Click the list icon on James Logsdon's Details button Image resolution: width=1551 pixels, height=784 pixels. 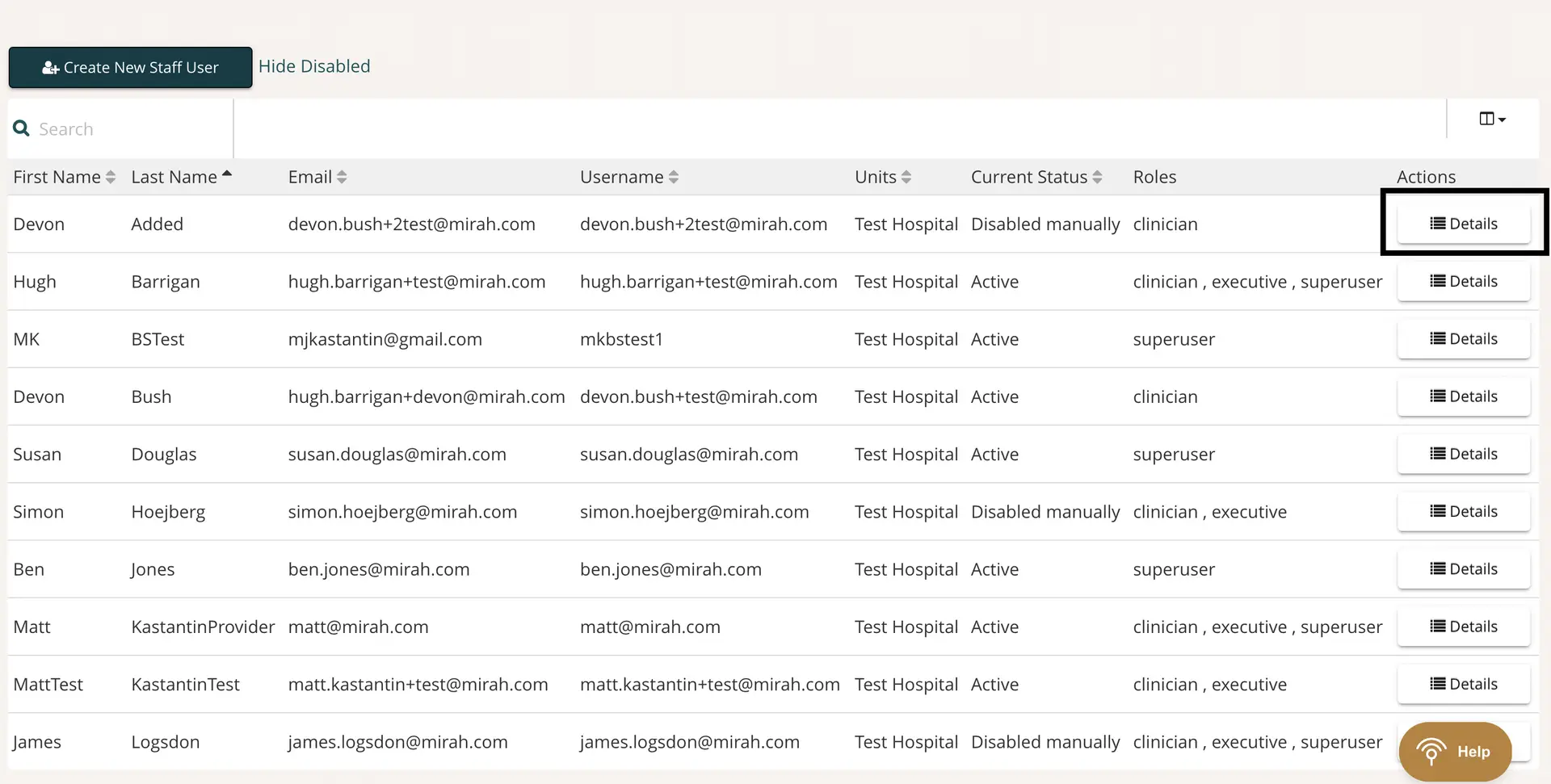click(x=1436, y=741)
